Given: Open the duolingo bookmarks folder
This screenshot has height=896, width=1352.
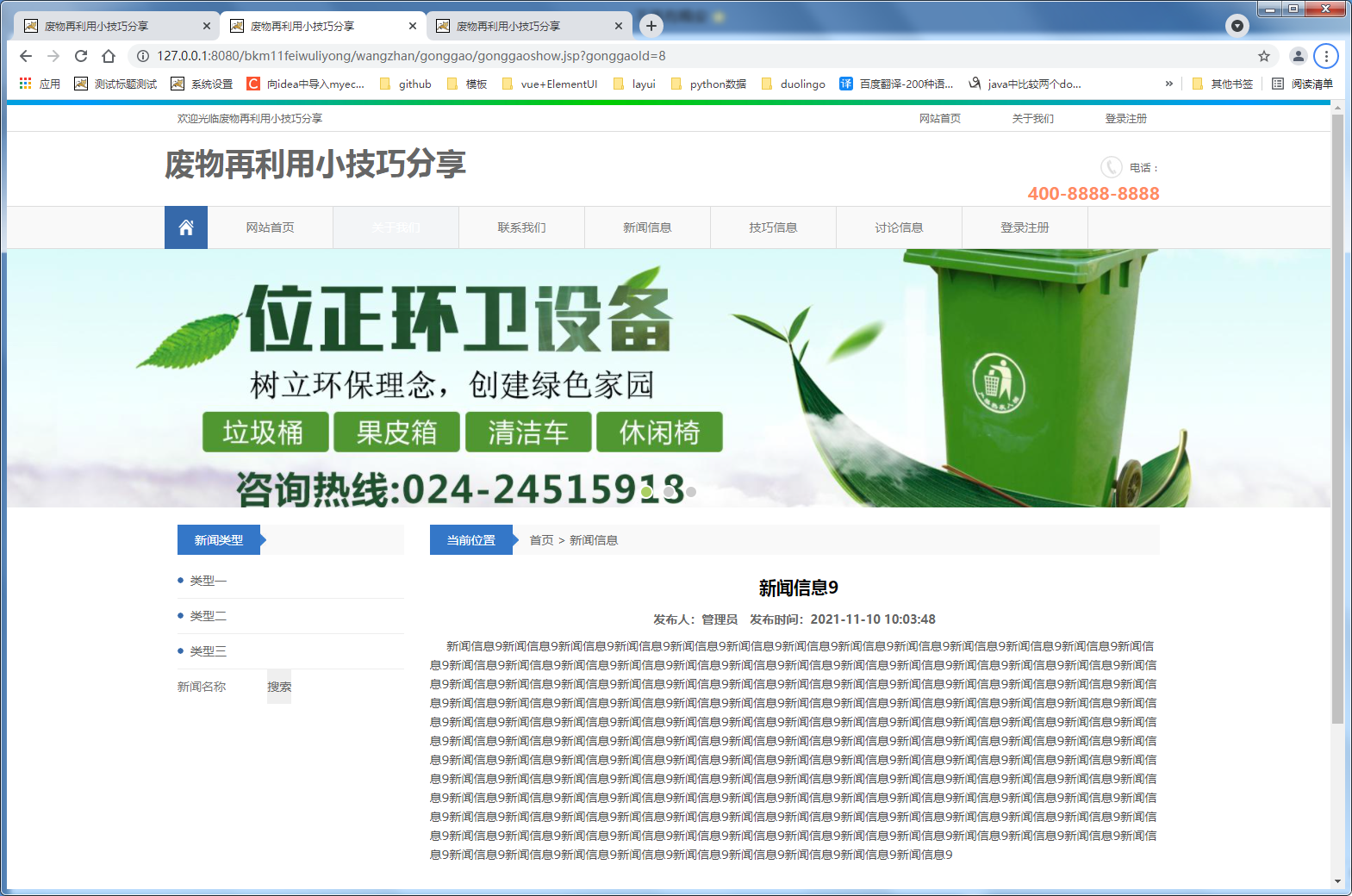Looking at the screenshot, I should click(x=793, y=84).
